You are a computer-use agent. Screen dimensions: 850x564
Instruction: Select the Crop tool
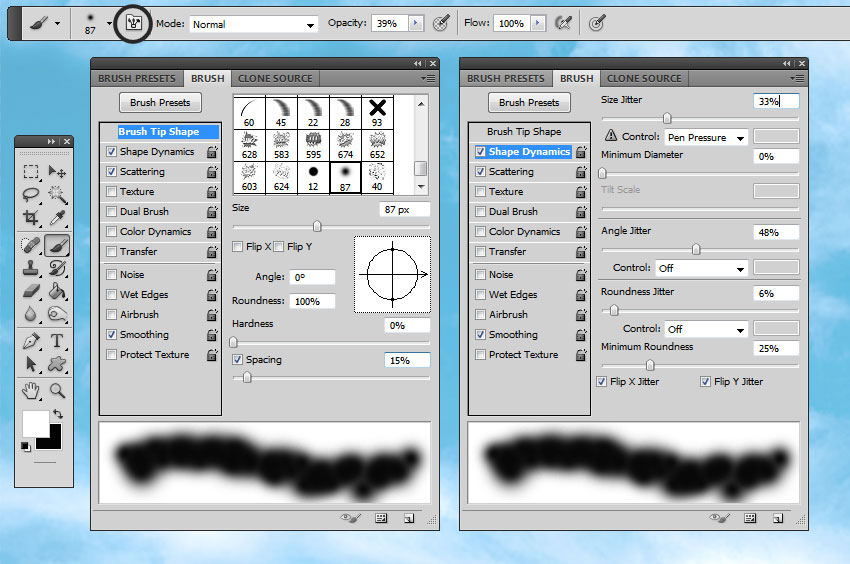point(31,217)
